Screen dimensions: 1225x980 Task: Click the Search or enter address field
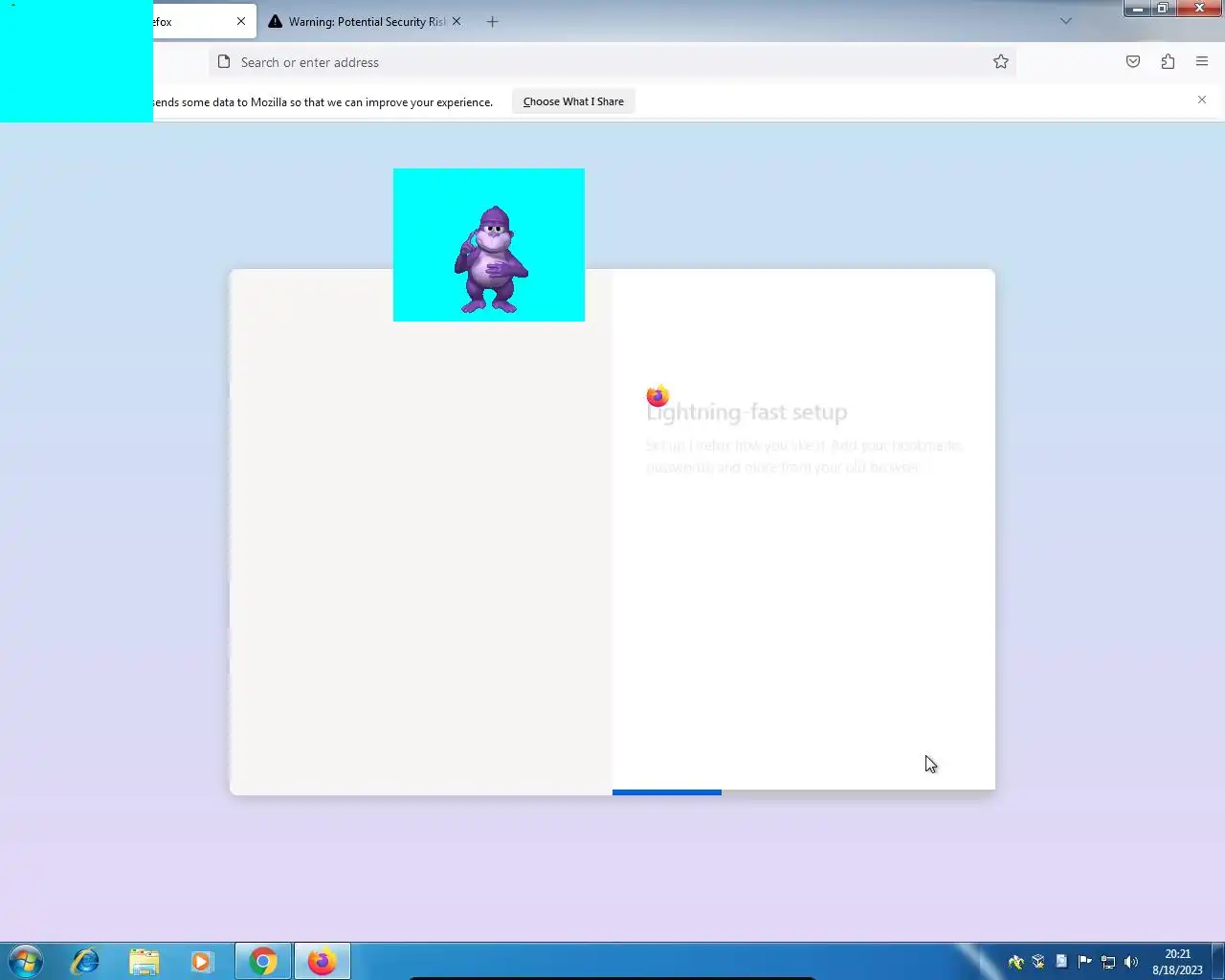coord(612,62)
